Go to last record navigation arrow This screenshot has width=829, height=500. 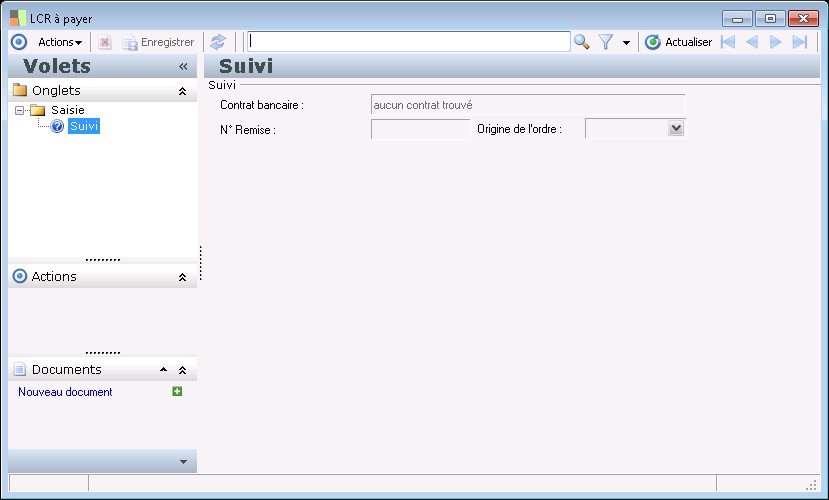[x=800, y=42]
